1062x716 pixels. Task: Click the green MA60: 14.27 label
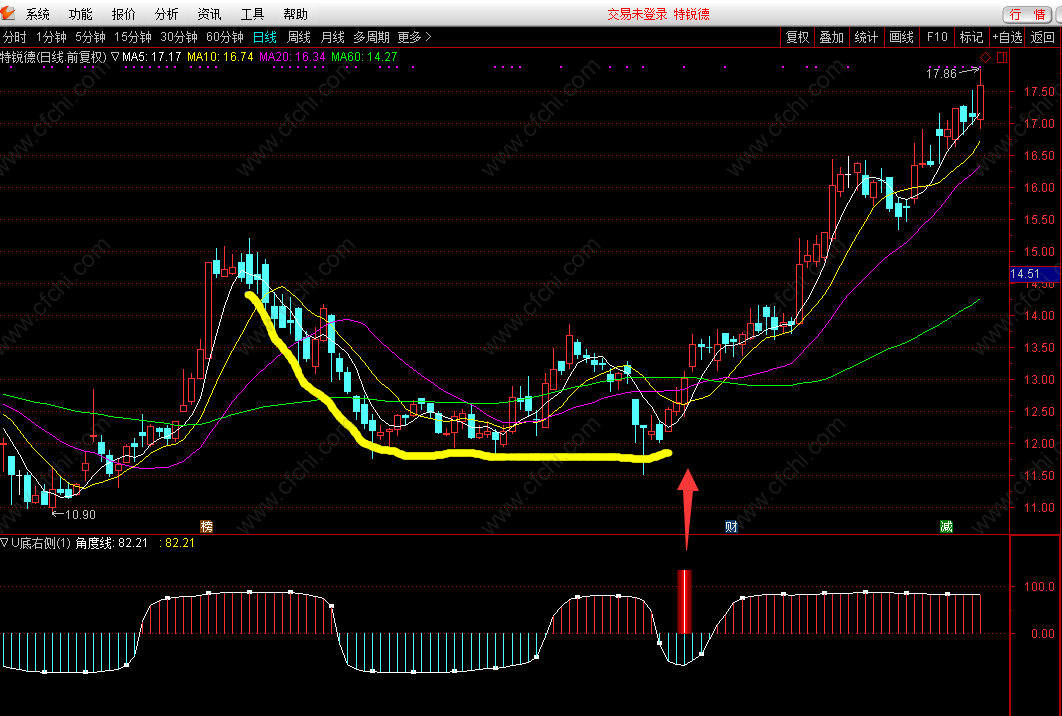[364, 57]
